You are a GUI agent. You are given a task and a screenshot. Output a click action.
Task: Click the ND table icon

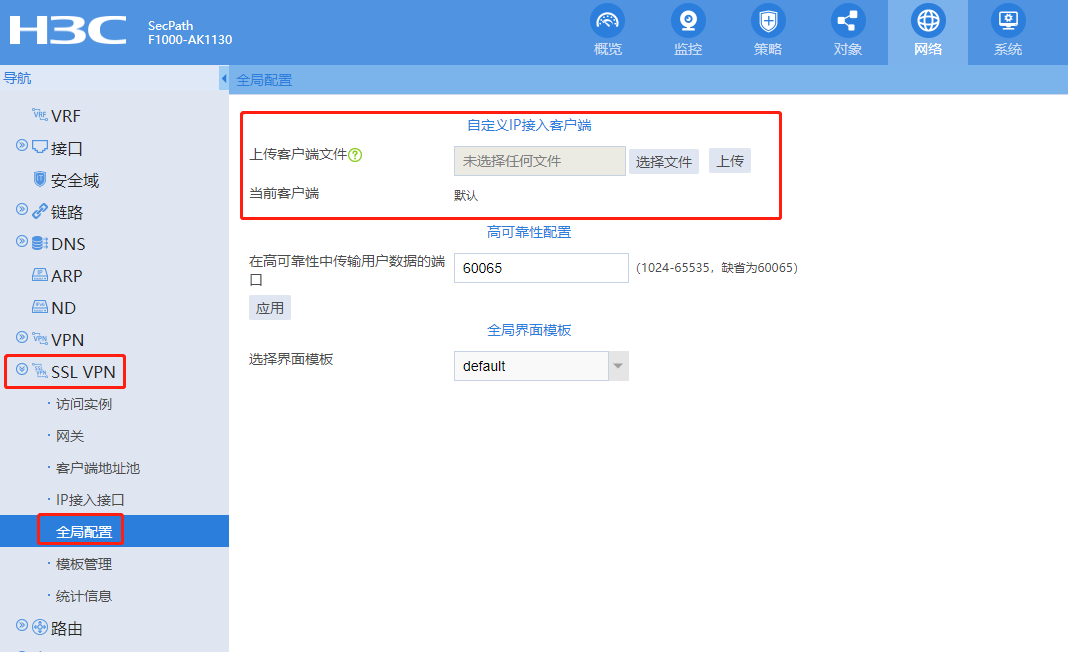40,307
